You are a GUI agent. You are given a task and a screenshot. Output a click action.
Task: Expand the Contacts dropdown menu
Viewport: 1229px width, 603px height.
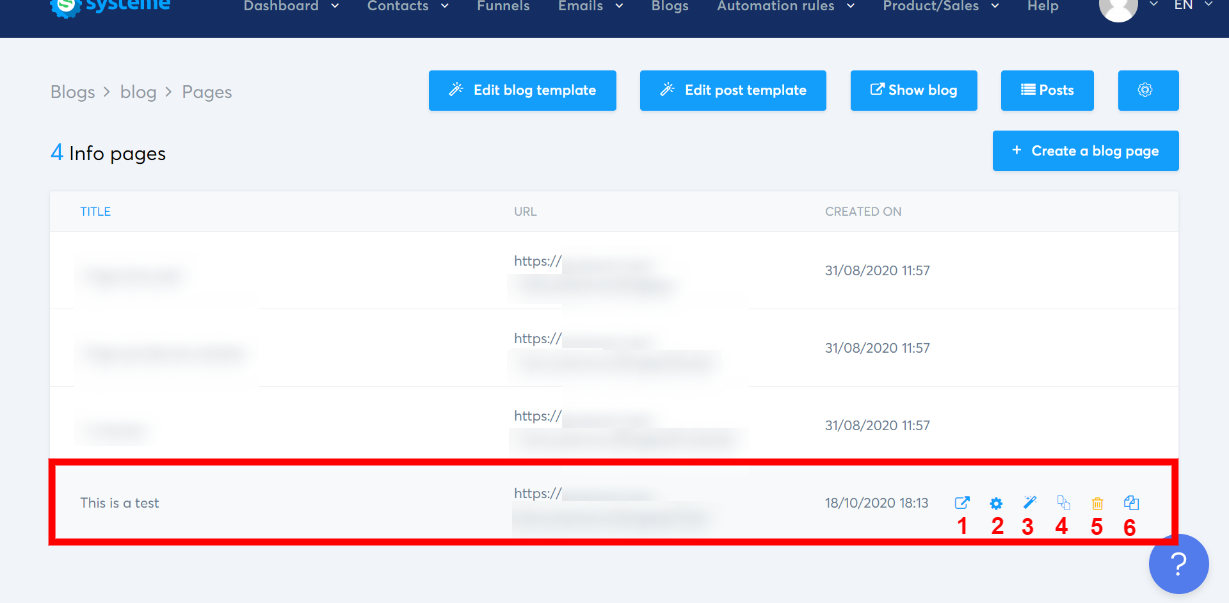(x=399, y=7)
